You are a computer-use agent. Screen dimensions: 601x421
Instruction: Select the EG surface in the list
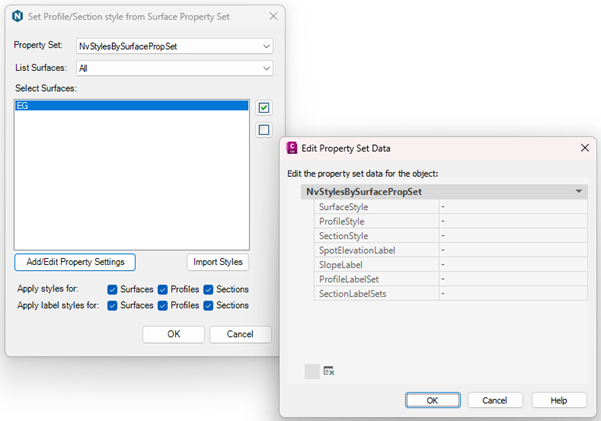[130, 105]
